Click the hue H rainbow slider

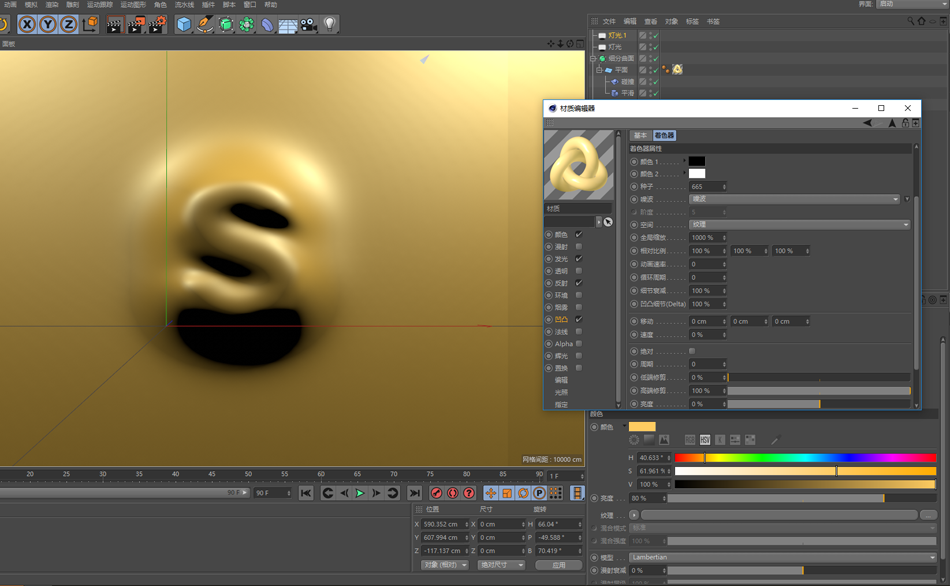[x=805, y=458]
